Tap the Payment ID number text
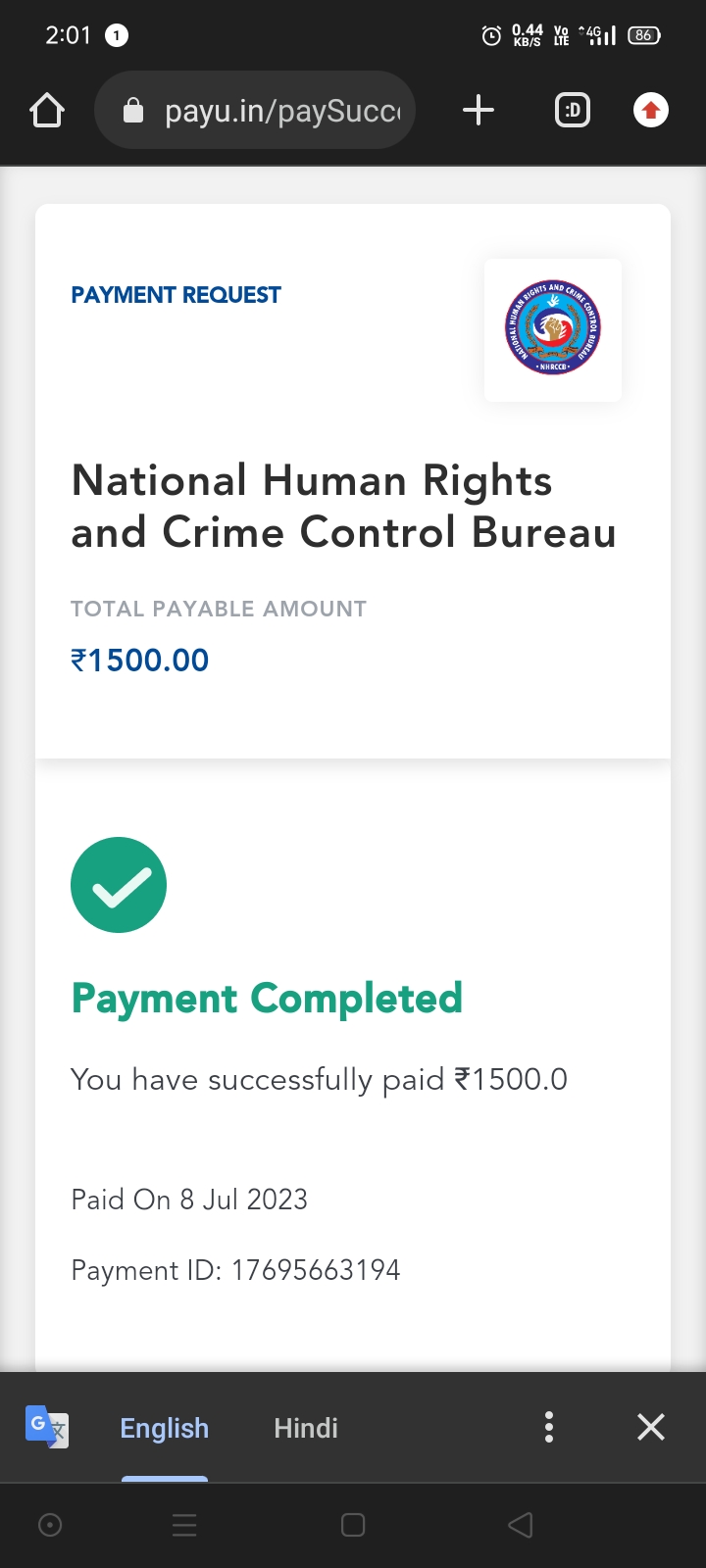The width and height of the screenshot is (706, 1568). point(316,1270)
